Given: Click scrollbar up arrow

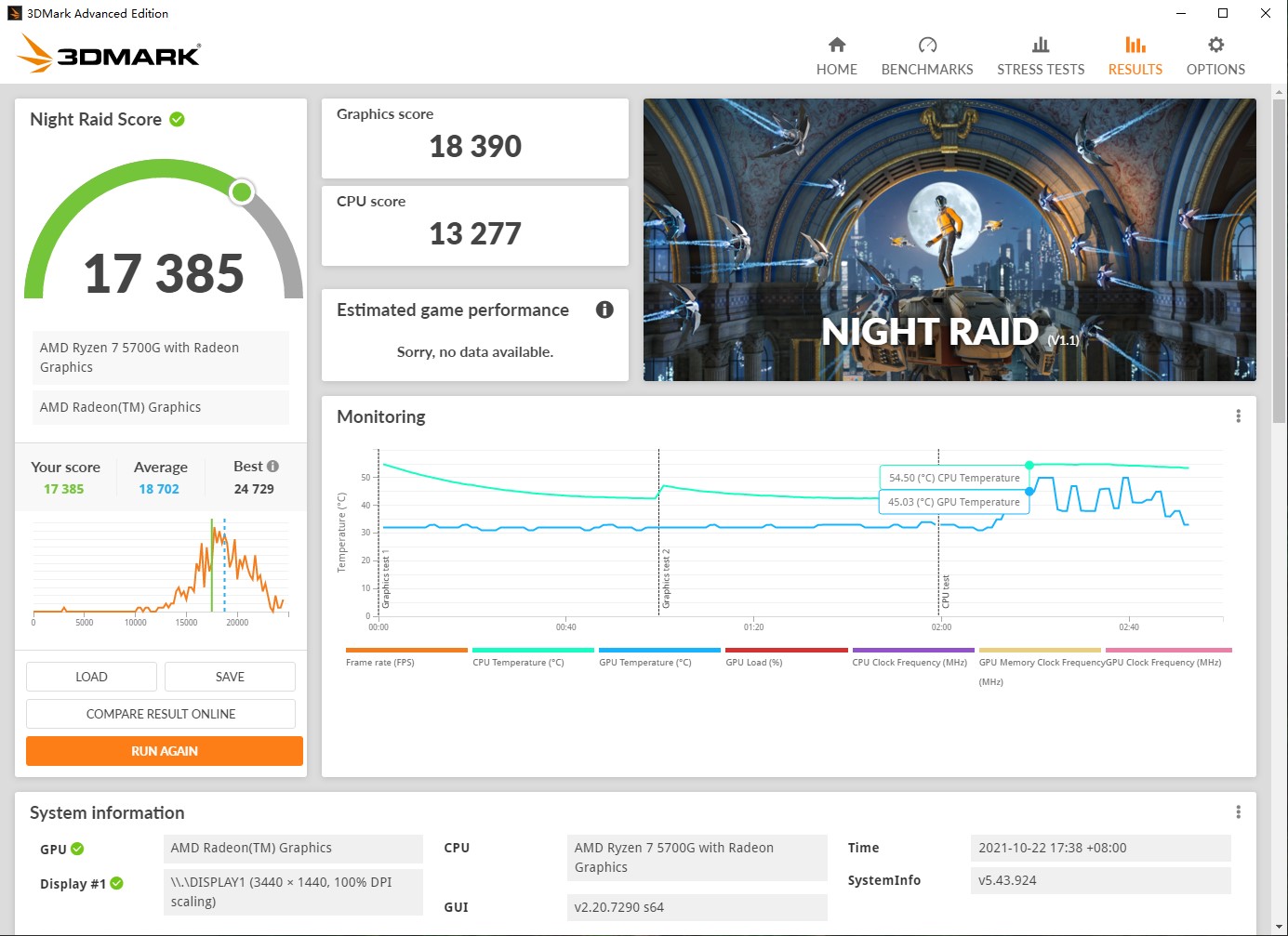Looking at the screenshot, I should click(1280, 91).
